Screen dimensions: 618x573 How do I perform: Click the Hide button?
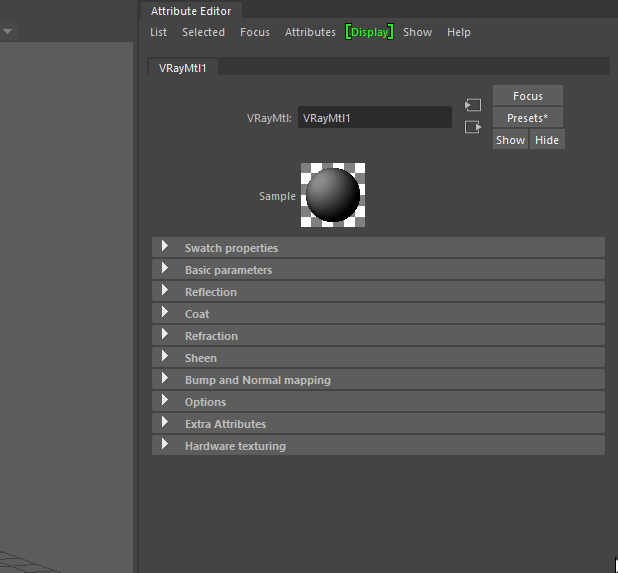tap(547, 140)
